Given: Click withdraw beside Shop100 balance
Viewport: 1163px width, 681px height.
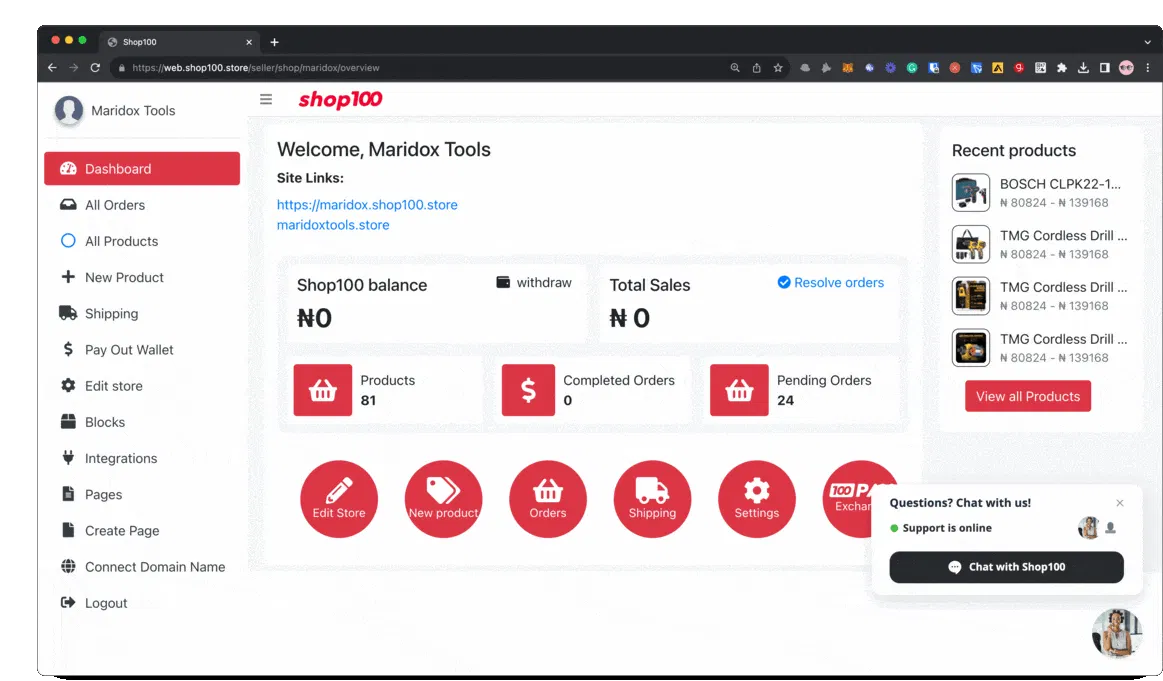Looking at the screenshot, I should coord(534,283).
